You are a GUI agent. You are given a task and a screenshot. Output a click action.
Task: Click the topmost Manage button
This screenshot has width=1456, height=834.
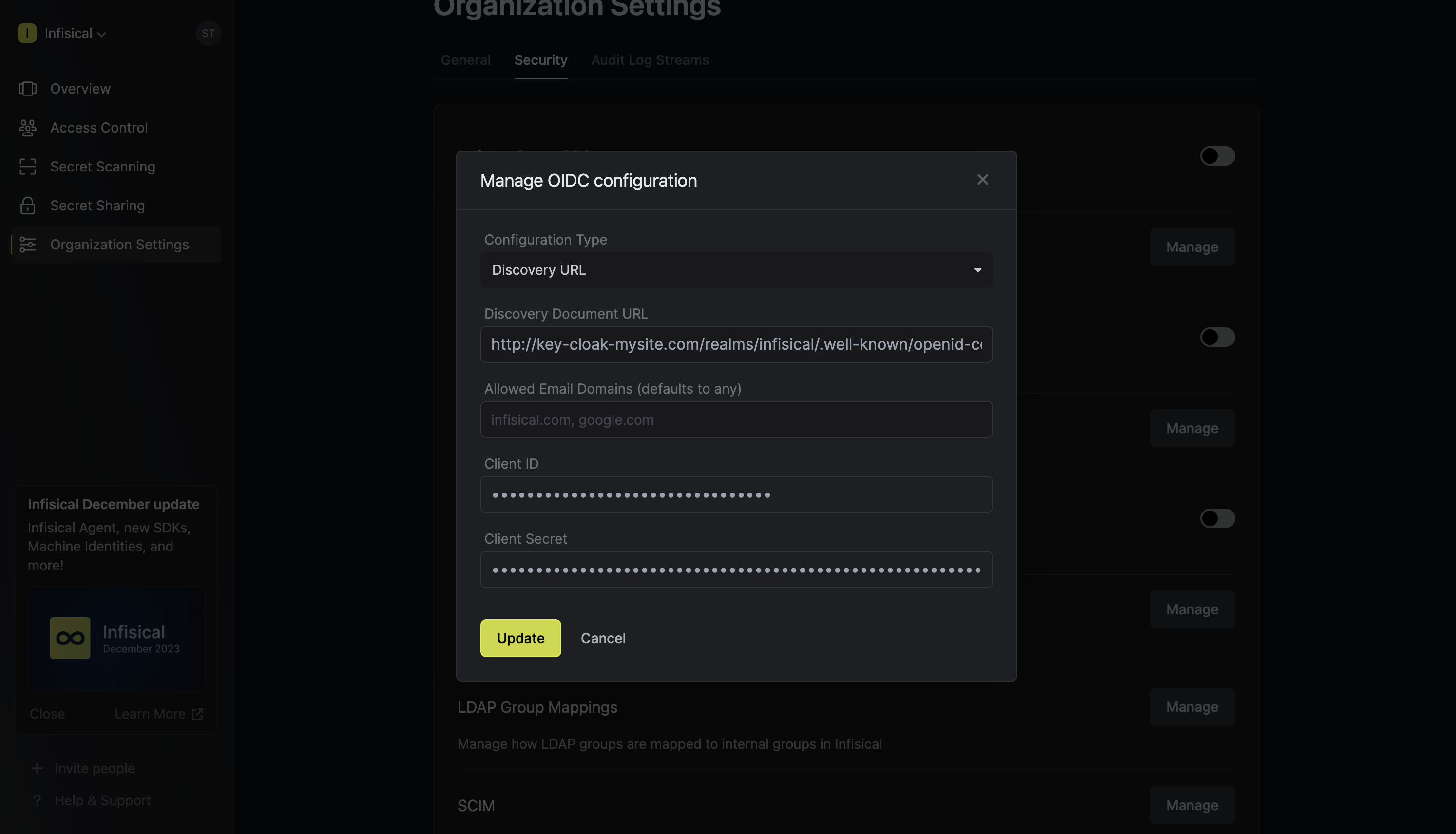1192,247
